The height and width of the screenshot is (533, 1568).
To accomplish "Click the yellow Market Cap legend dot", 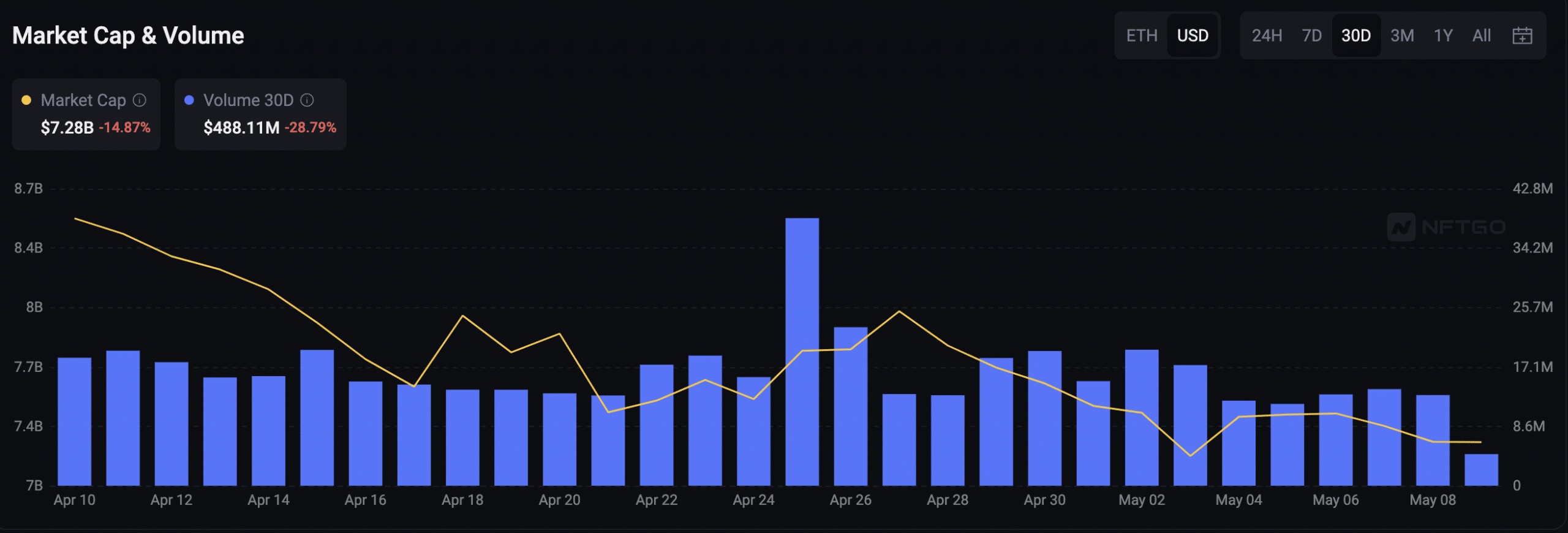I will (x=26, y=100).
